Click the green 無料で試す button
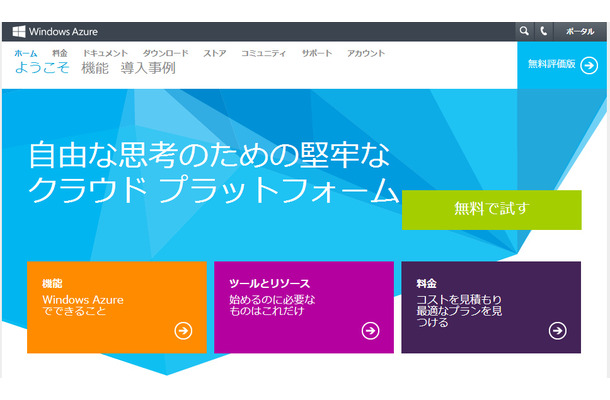The height and width of the screenshot is (400, 610). point(492,210)
